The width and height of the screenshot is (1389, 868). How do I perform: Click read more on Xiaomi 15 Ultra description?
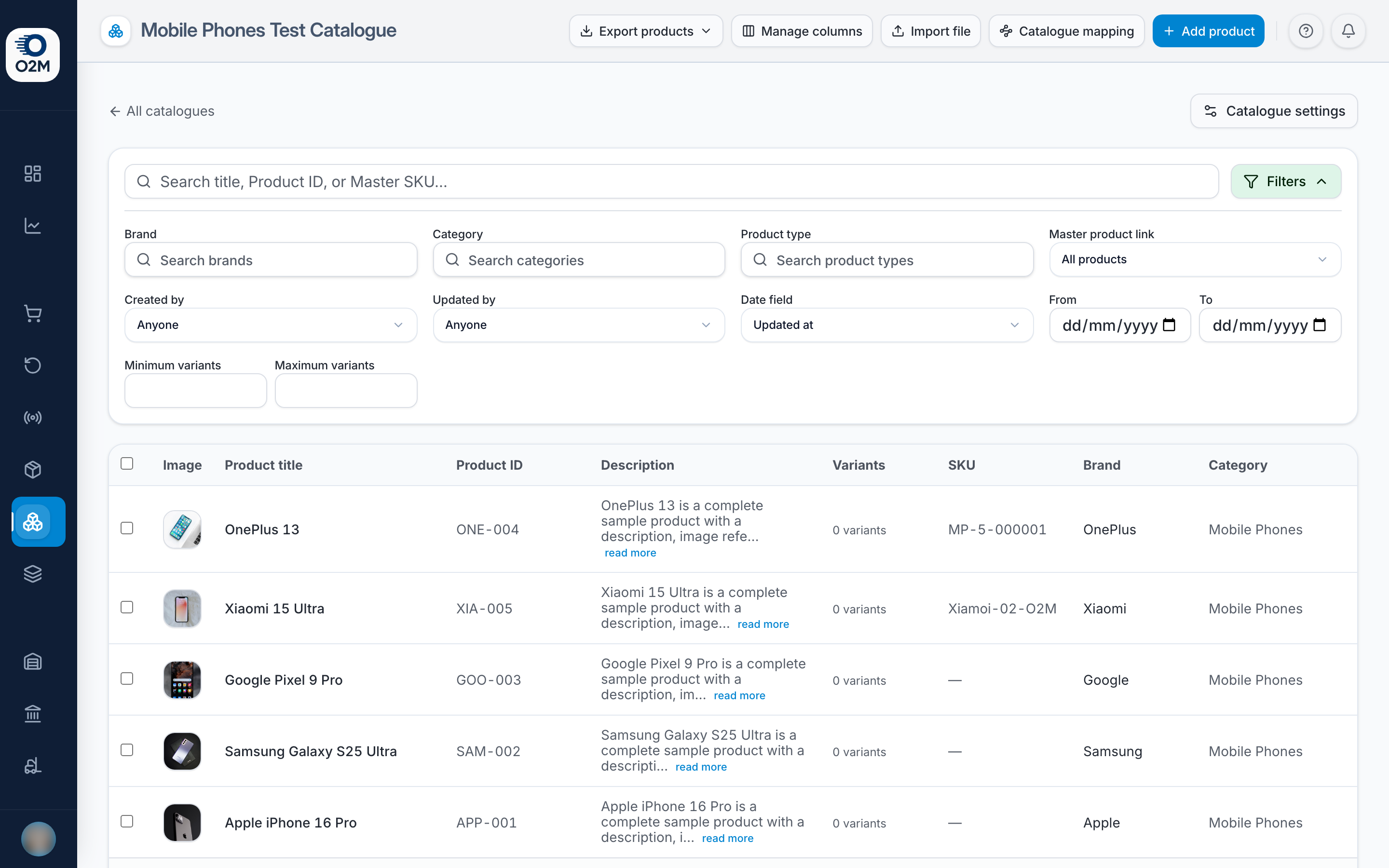tap(763, 624)
